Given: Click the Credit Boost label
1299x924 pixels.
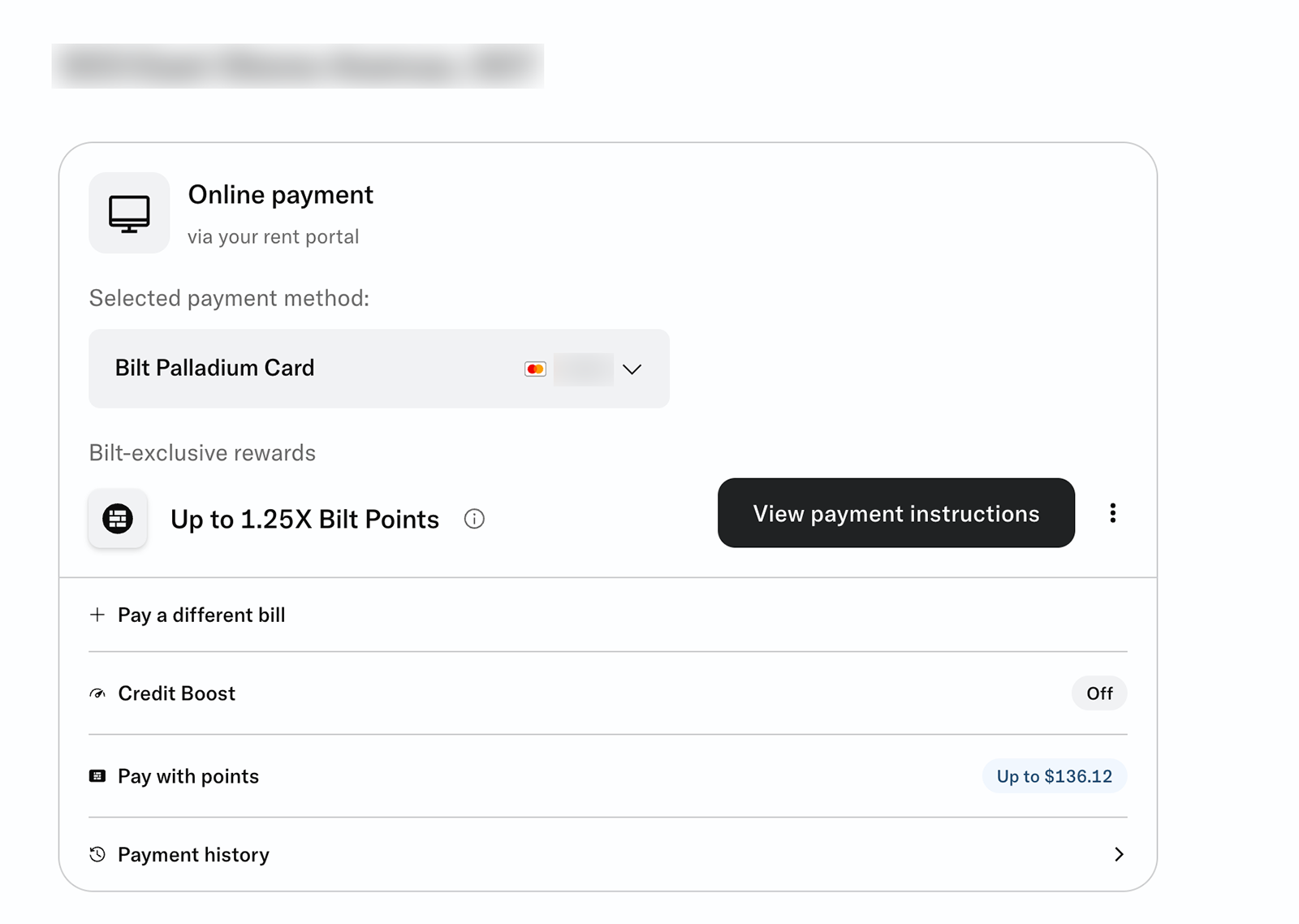Looking at the screenshot, I should pyautogui.click(x=176, y=693).
